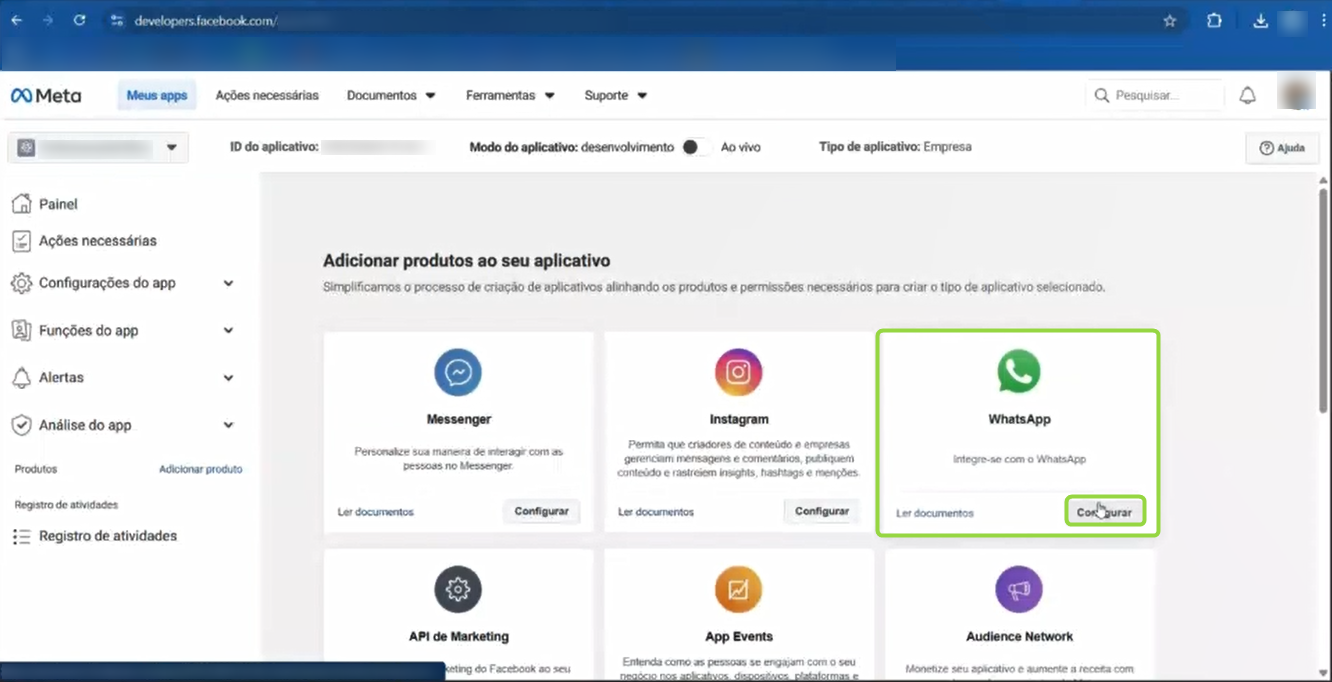Click the Instagram product icon
Screen dimensions: 1332x682
(x=738, y=373)
